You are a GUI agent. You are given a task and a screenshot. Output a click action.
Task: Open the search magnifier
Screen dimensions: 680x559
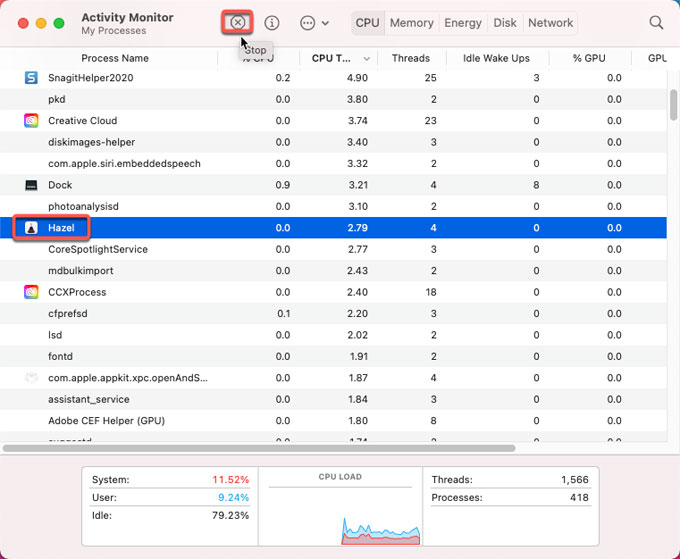pos(656,23)
